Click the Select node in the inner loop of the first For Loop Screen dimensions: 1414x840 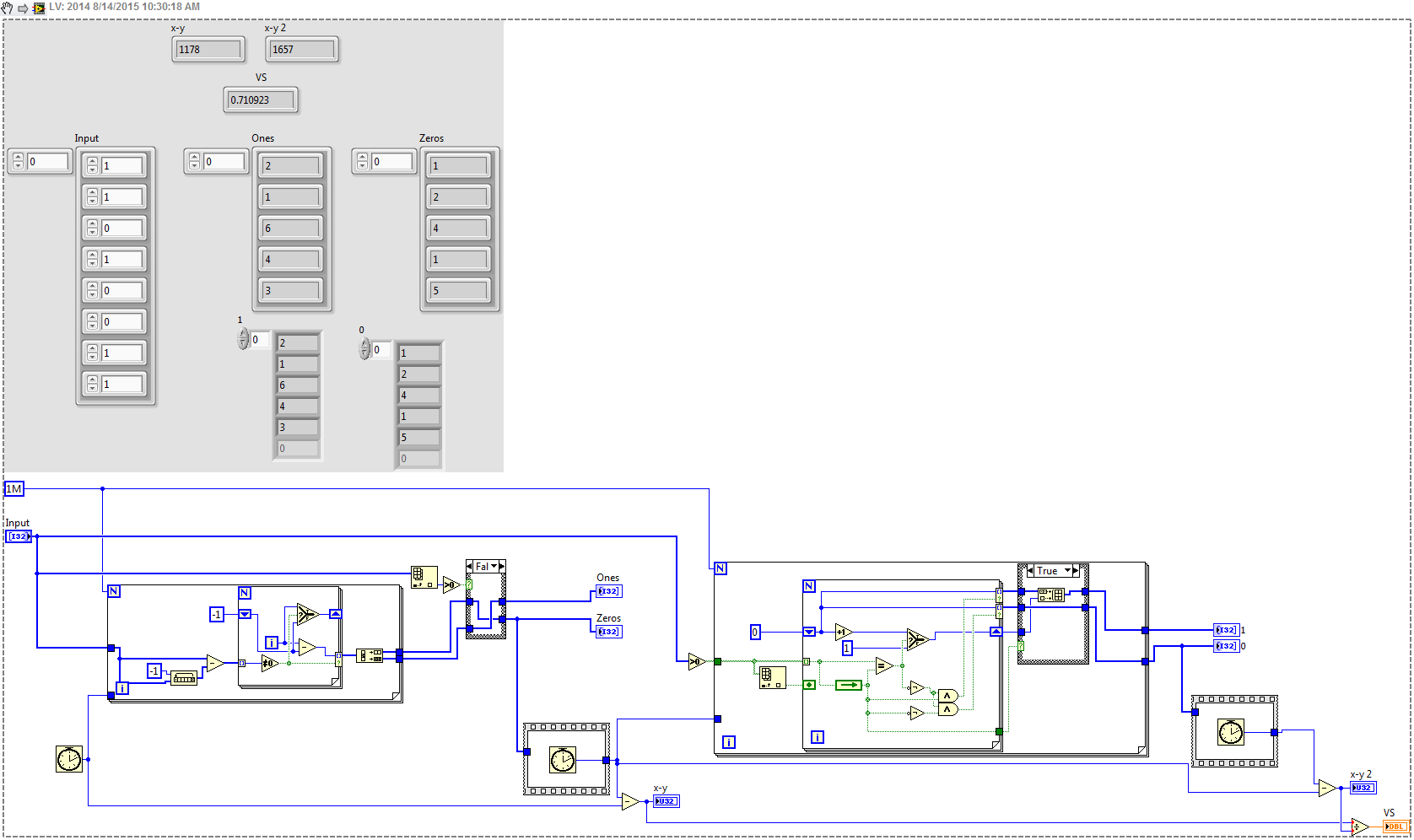(307, 614)
